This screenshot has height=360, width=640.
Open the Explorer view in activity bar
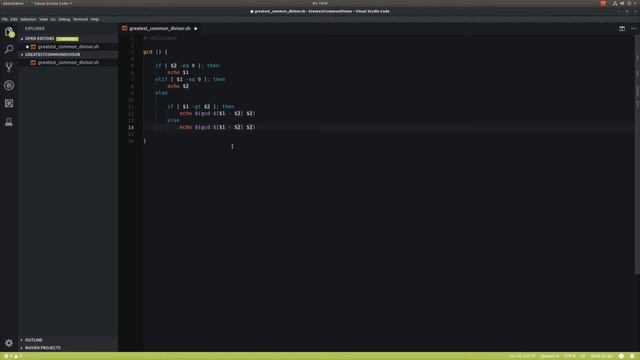point(9,32)
